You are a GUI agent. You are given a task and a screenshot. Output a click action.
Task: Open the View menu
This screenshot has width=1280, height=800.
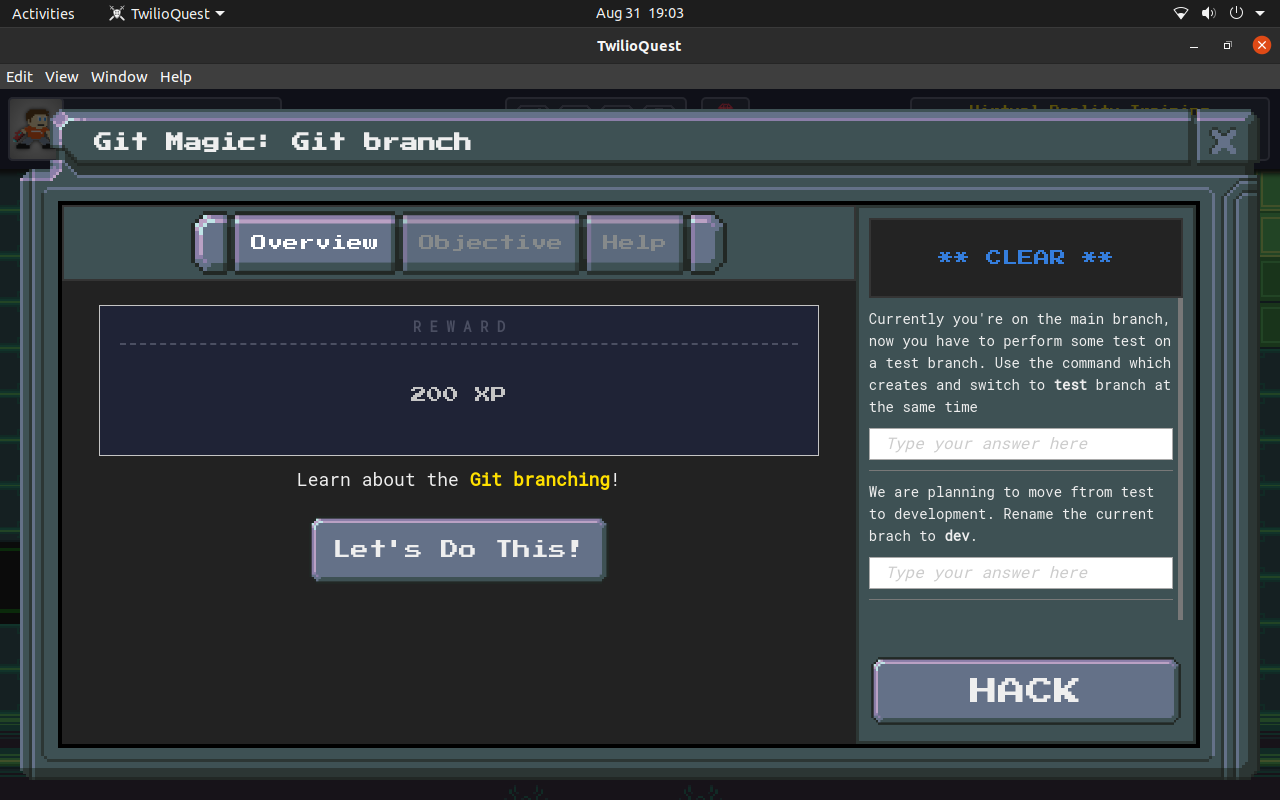(62, 77)
